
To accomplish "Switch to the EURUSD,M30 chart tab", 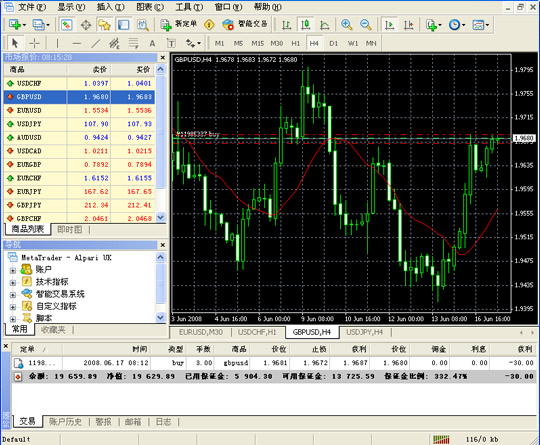I will pos(200,332).
